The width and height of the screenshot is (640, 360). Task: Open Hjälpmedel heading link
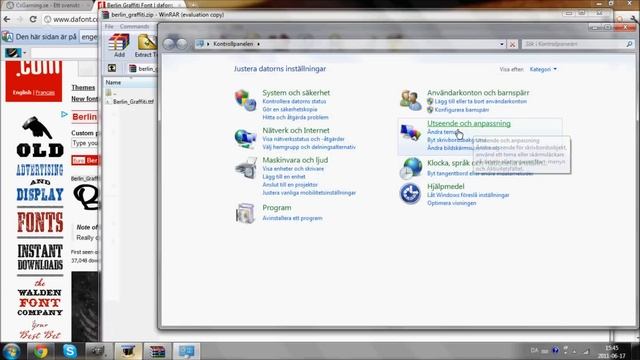pyautogui.click(x=445, y=187)
